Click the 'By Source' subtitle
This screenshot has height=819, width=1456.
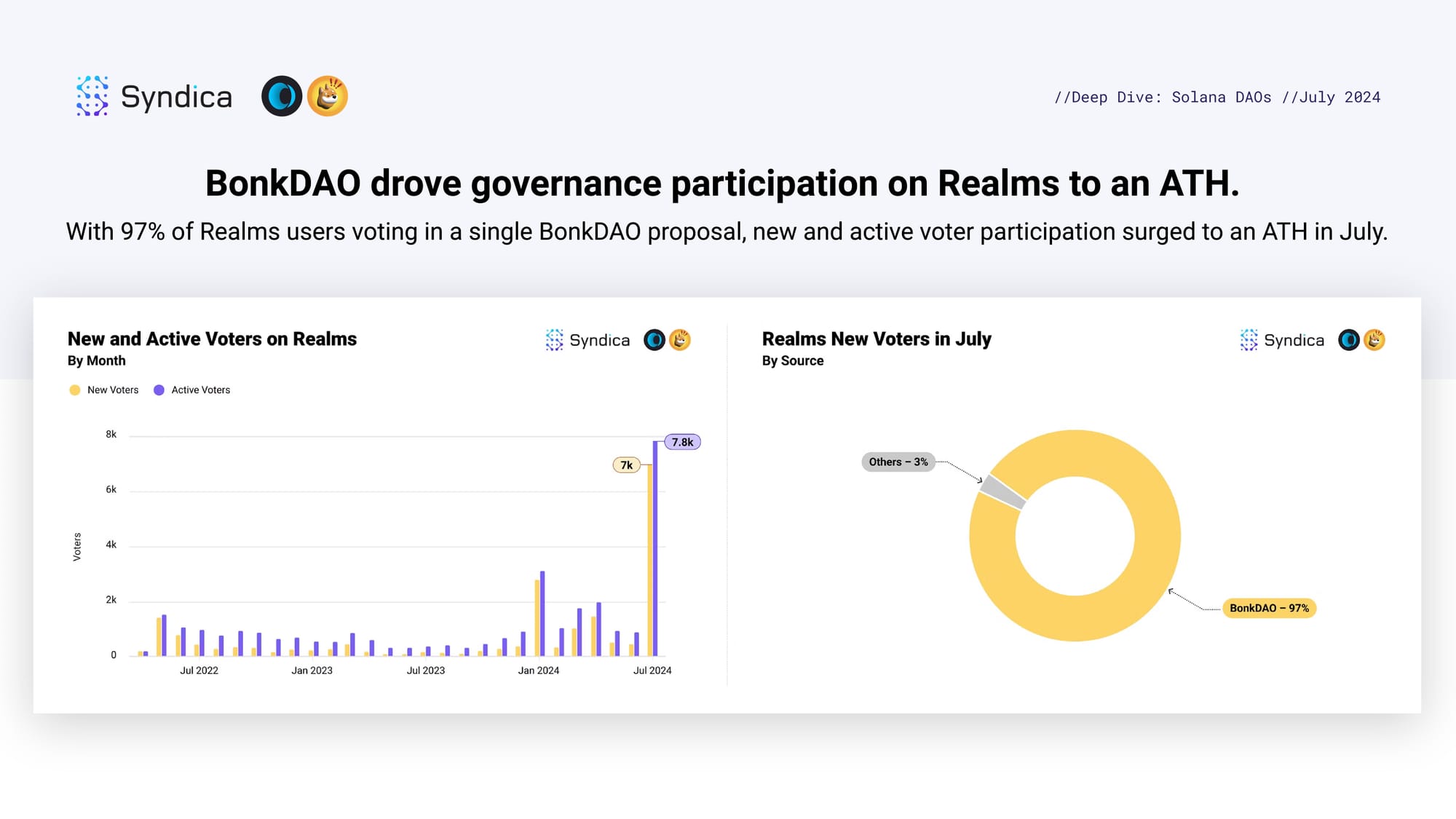point(793,361)
